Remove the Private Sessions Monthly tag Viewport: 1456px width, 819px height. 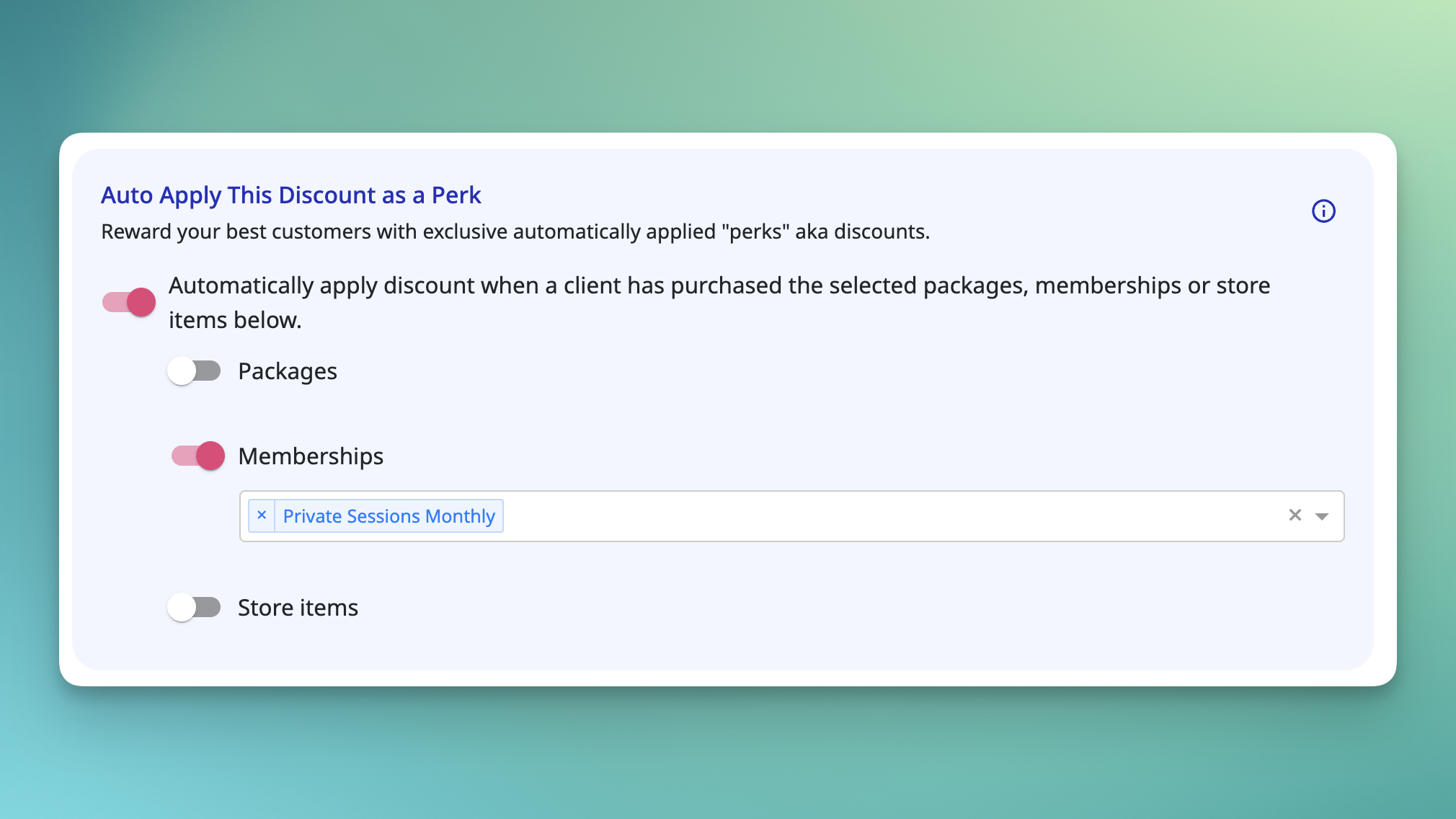pos(262,515)
